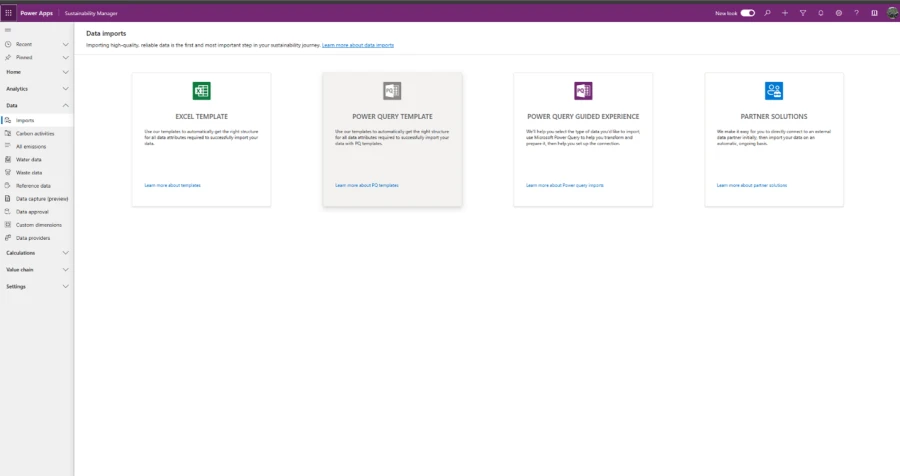
Task: Click the help question mark icon
Action: coord(856,13)
